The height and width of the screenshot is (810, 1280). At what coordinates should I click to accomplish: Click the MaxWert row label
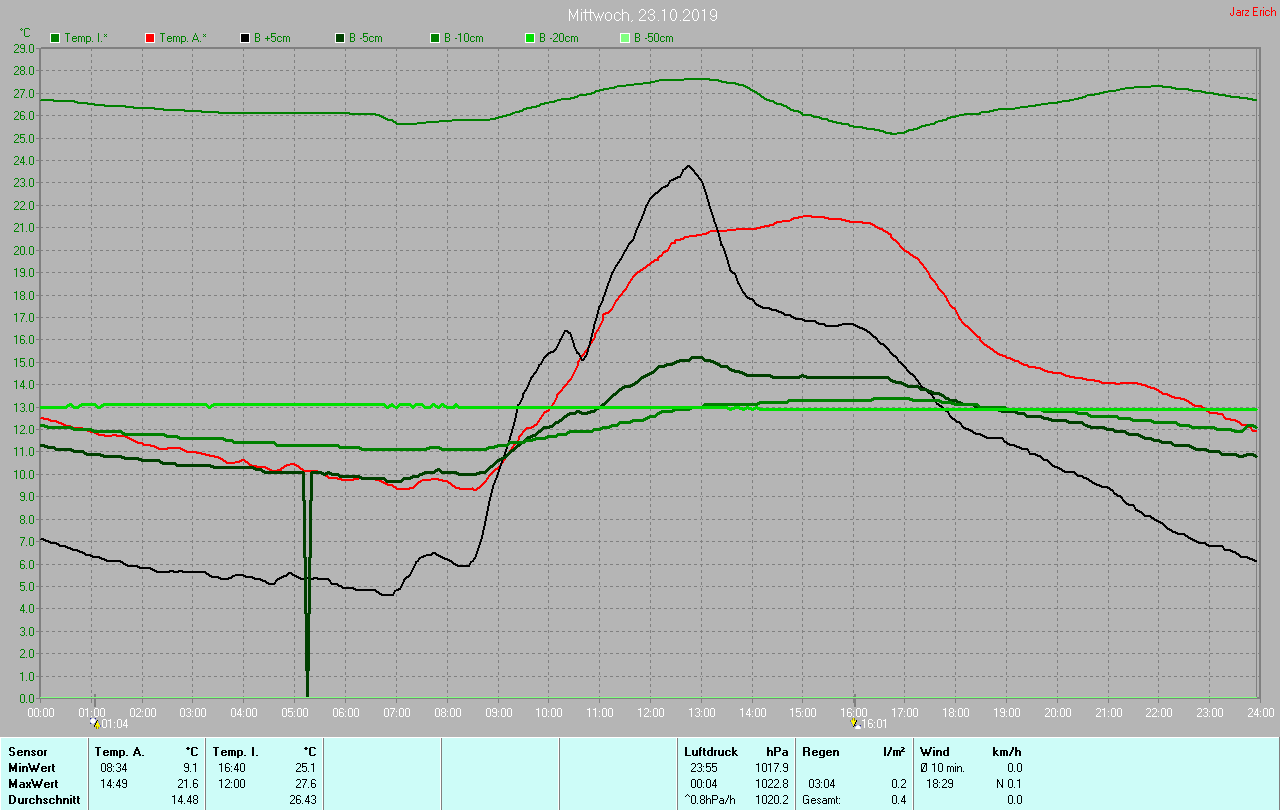pos(34,784)
